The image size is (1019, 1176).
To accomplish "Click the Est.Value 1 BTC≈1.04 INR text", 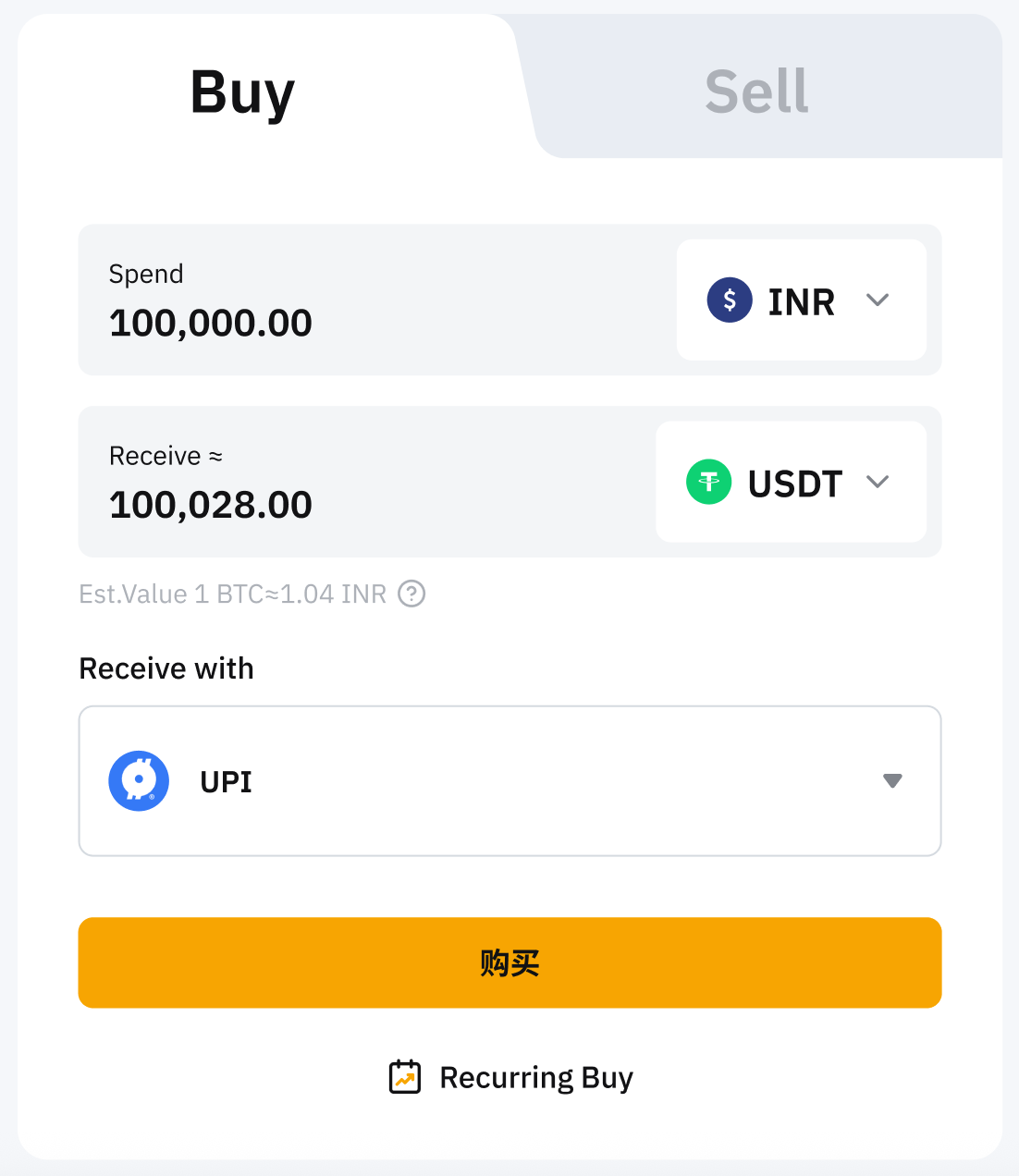I will point(233,594).
